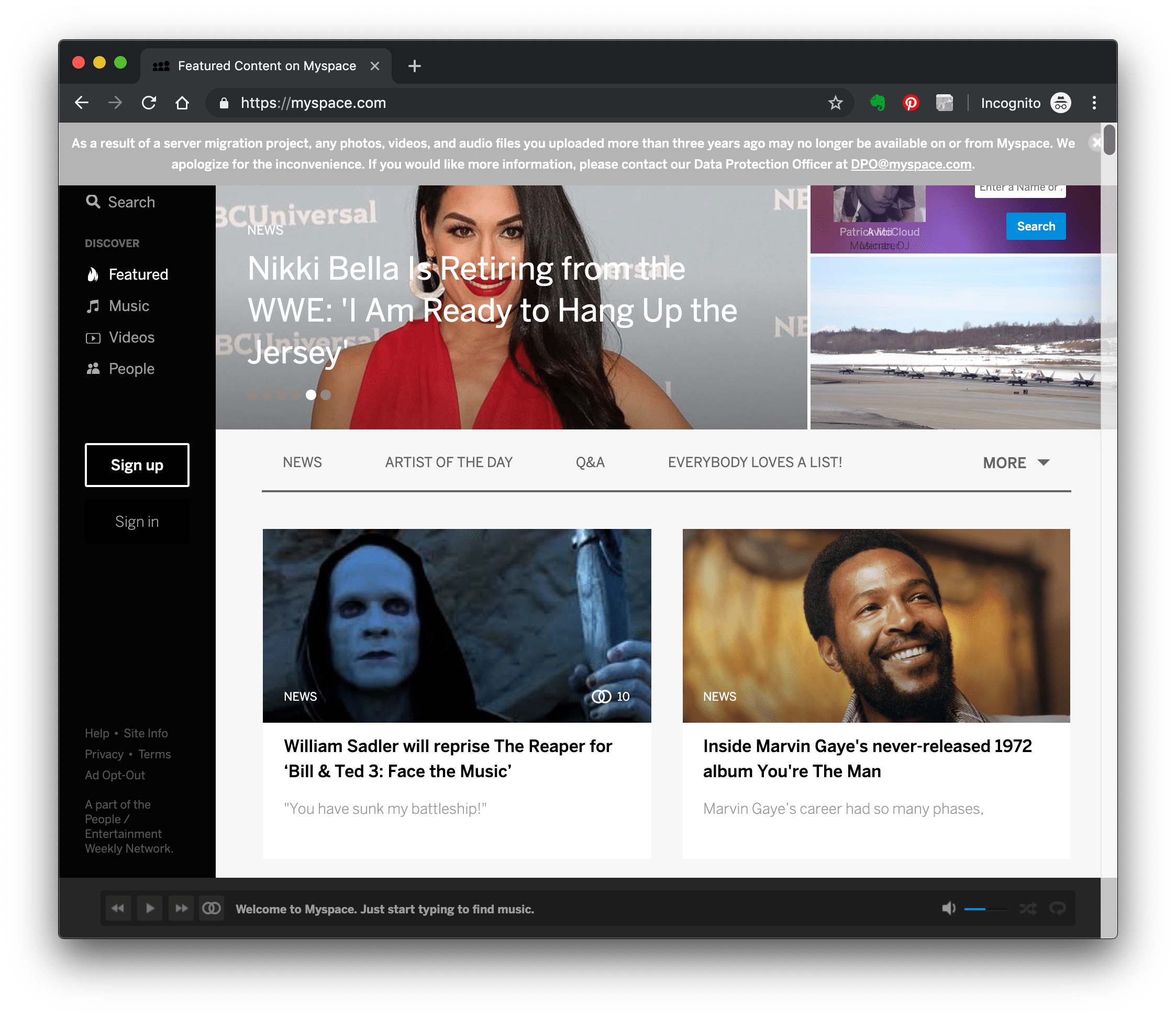Open the Marvin Gaye article image

click(x=876, y=625)
